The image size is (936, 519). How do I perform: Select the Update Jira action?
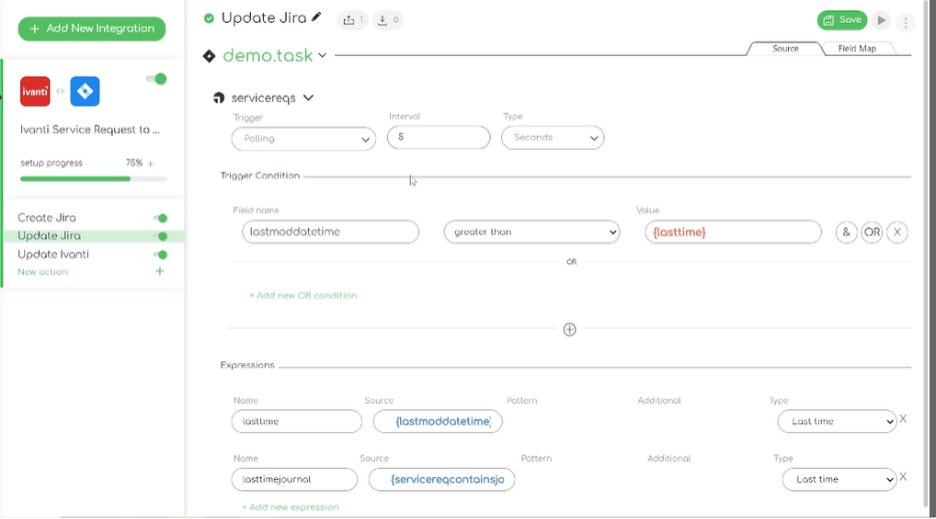(49, 236)
